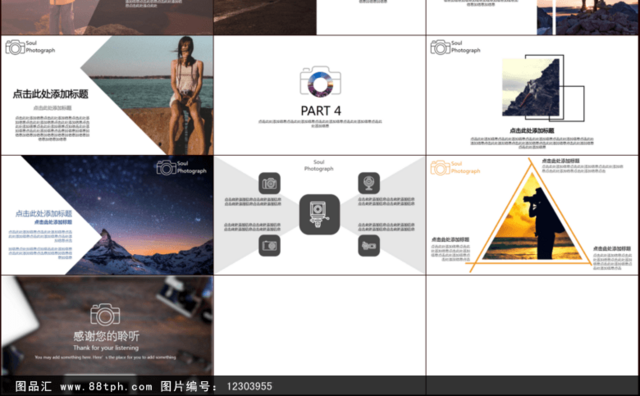The image size is (640, 396).
Task: Click the video camcorder icon
Action: pyautogui.click(x=369, y=245)
